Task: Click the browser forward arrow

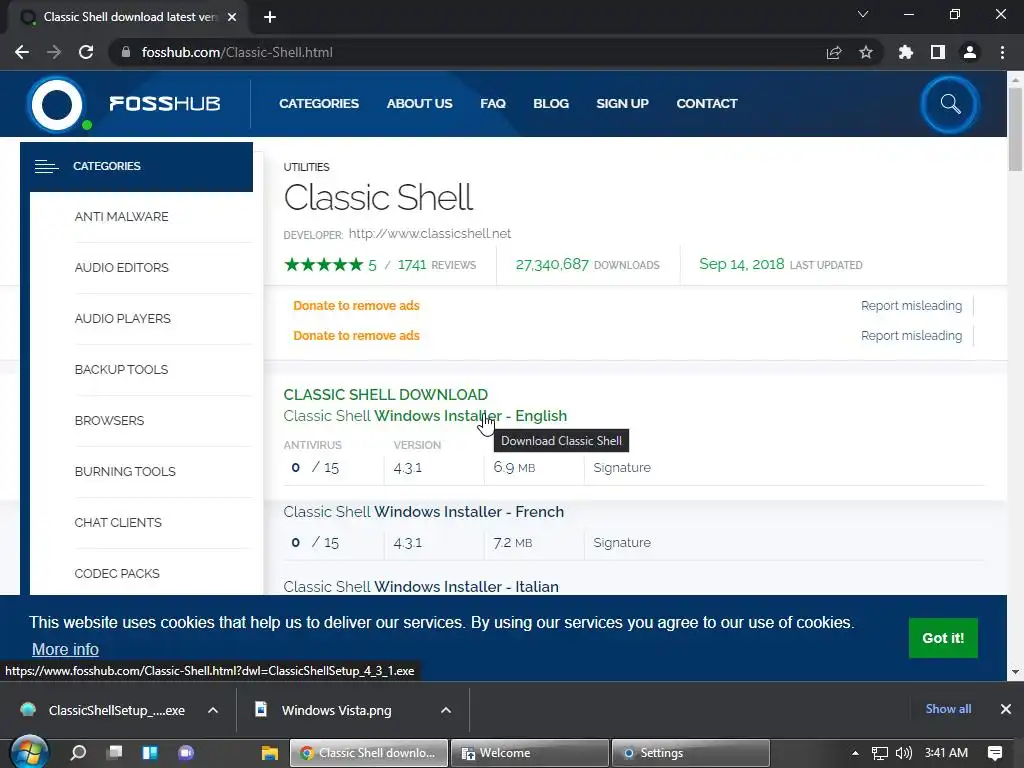Action: [54, 52]
